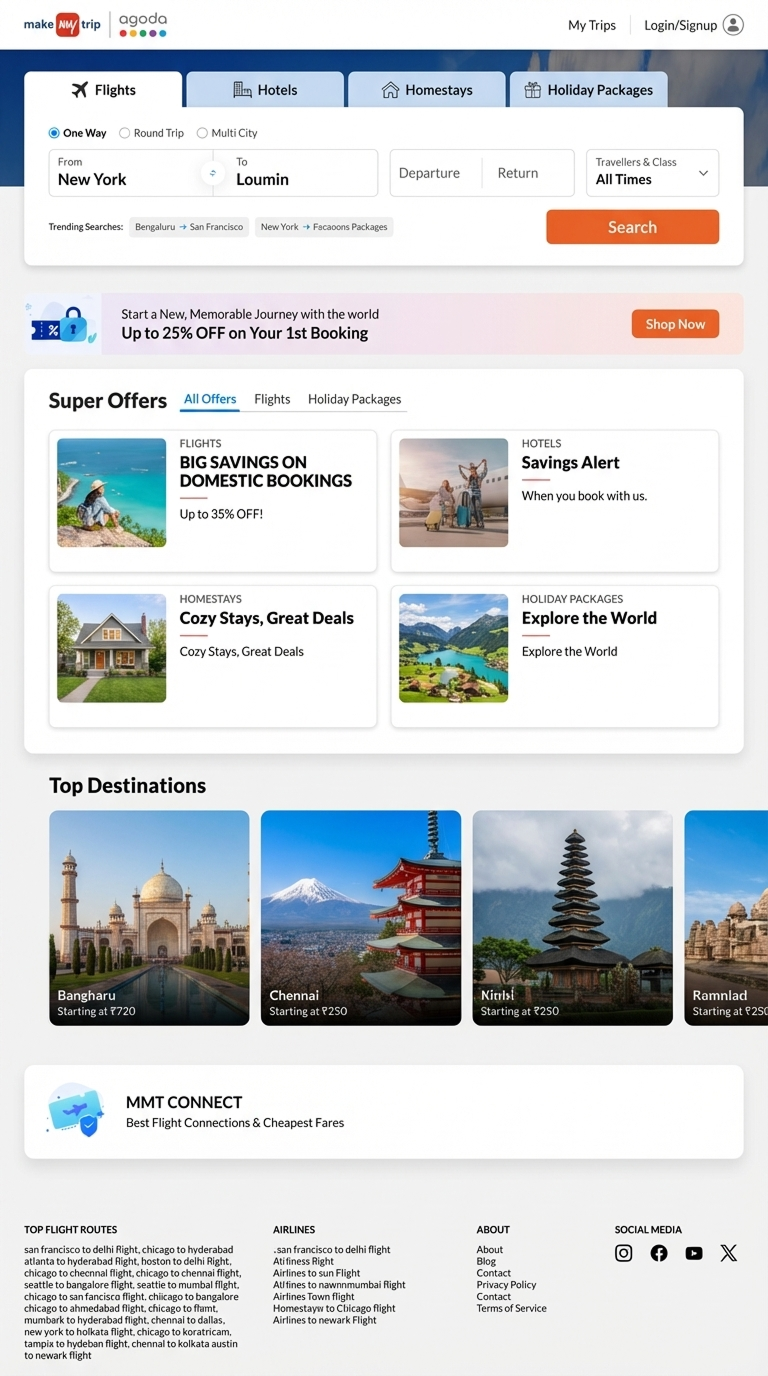
Task: Swap From and To cities icon
Action: pyautogui.click(x=212, y=173)
